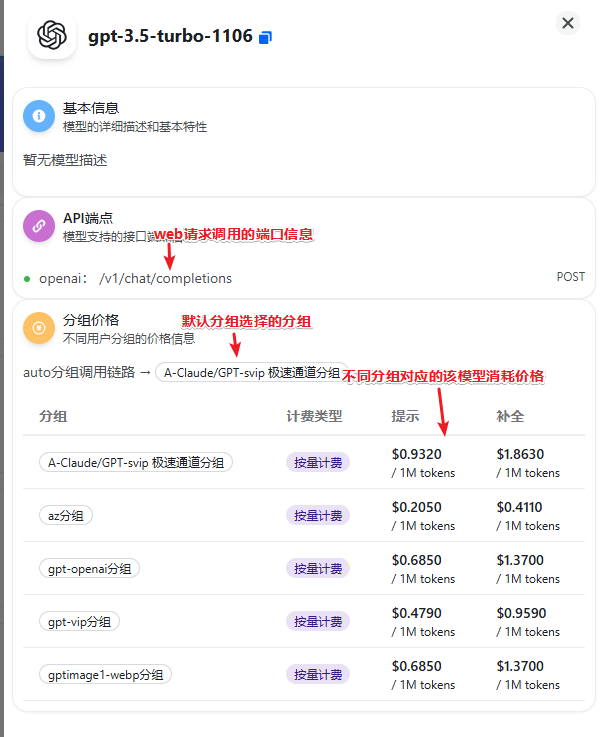Copy the gpt-3.5-turbo-1106 model name

click(266, 37)
